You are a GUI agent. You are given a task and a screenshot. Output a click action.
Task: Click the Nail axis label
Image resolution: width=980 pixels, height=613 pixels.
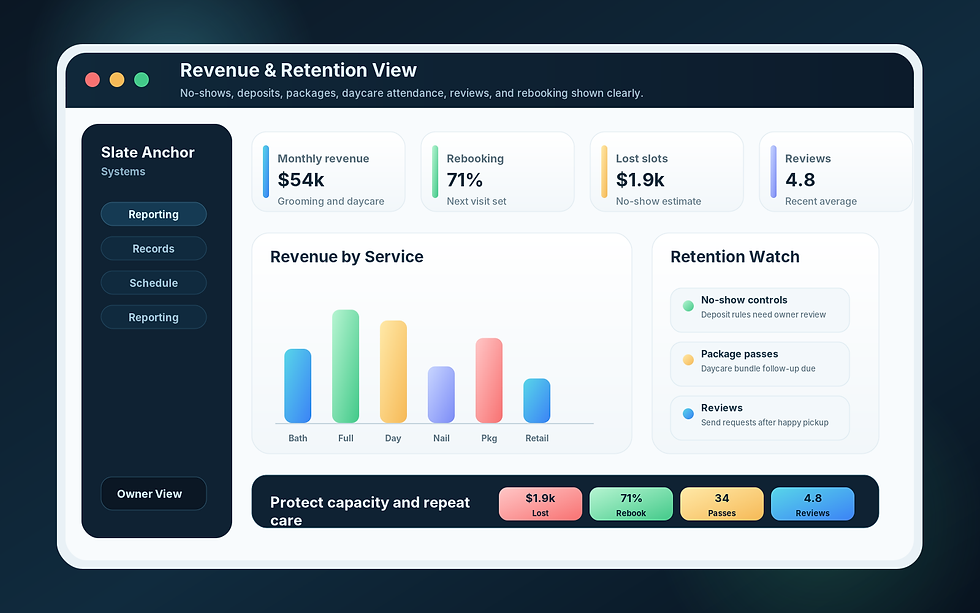click(441, 438)
